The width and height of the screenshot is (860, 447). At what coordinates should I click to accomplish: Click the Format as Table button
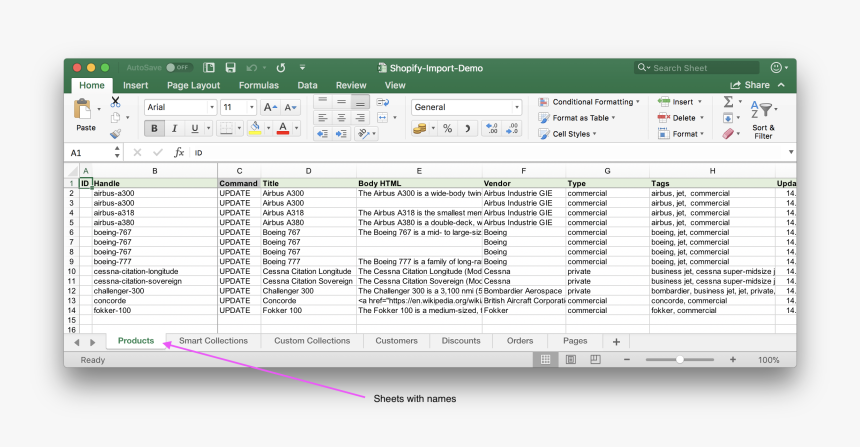click(582, 118)
